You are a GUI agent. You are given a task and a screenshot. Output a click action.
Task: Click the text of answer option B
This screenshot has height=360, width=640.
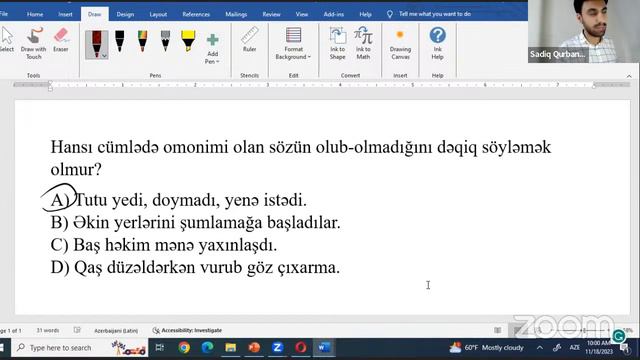pos(207,223)
